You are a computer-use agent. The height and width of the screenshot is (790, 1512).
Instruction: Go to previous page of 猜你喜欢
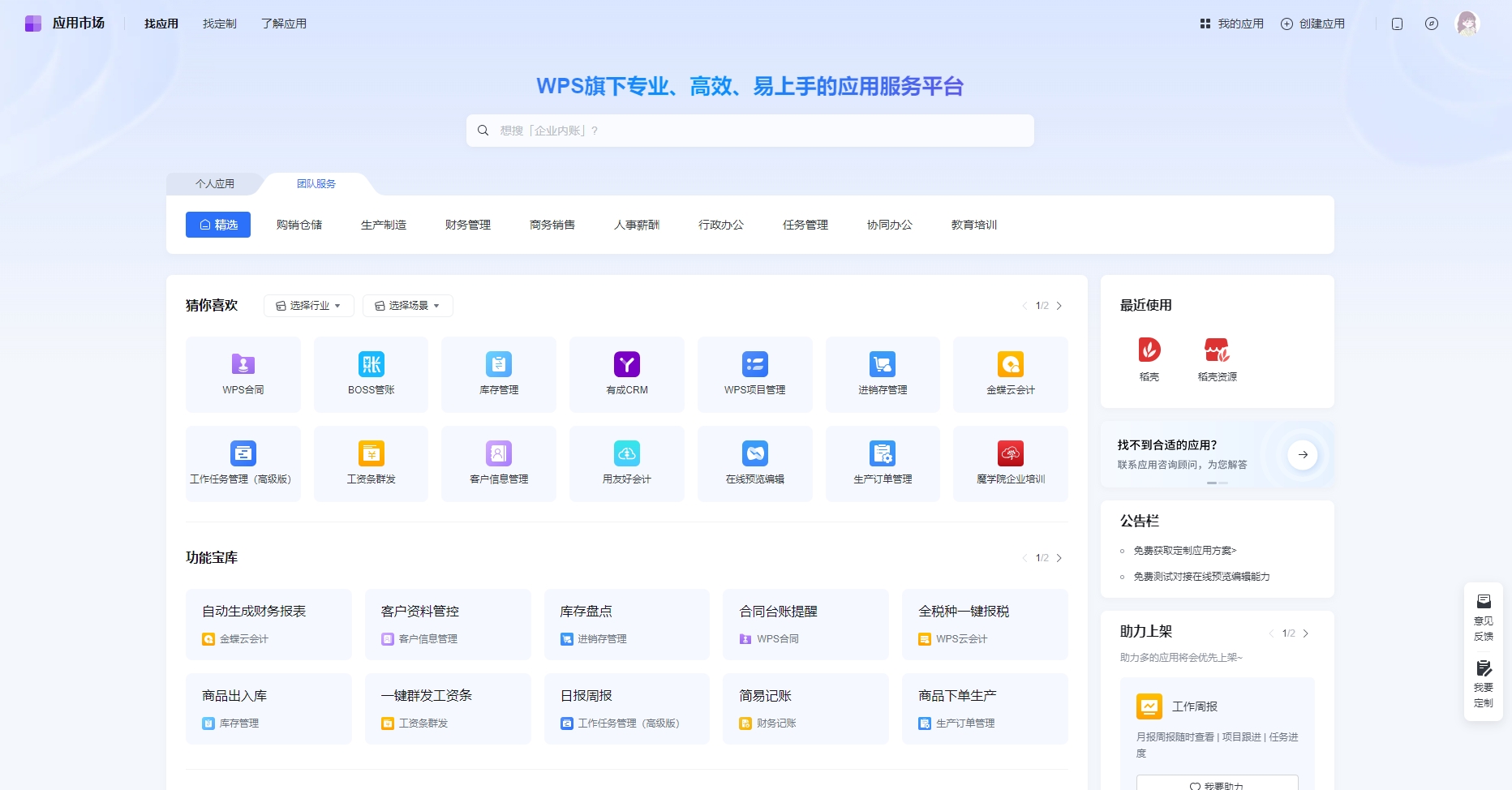point(1024,306)
